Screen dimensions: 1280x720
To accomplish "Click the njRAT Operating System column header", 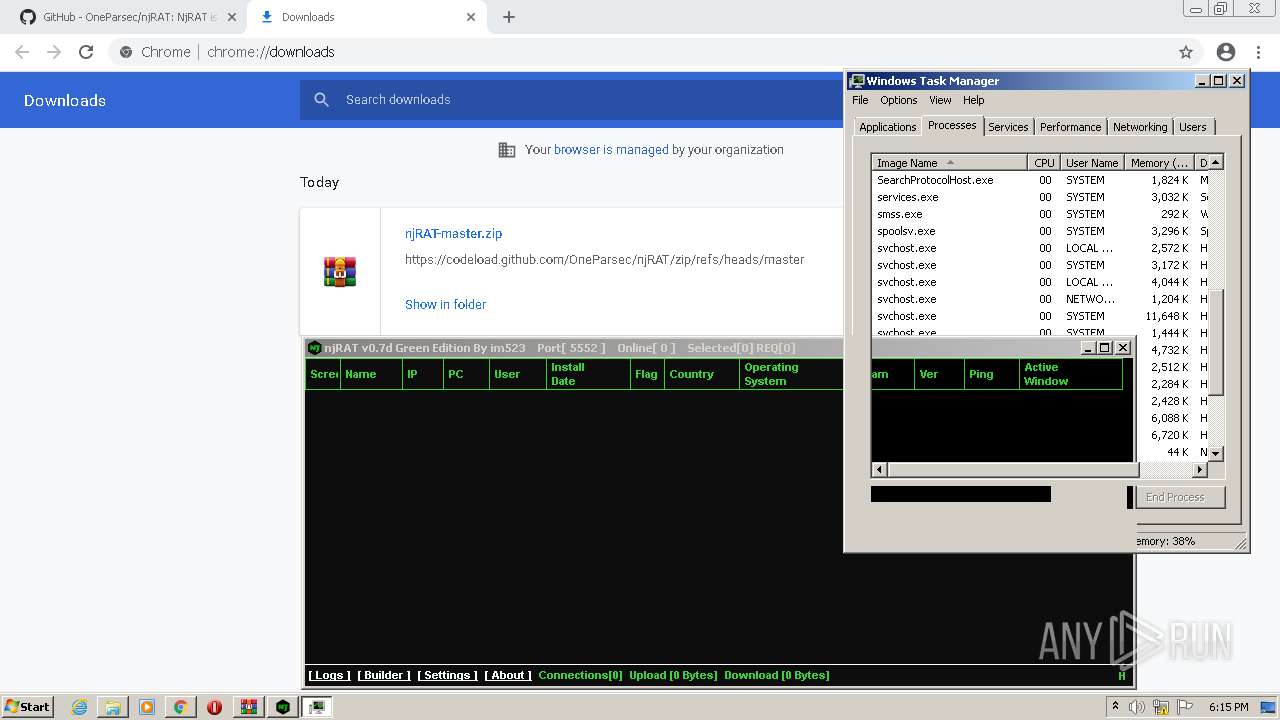I will [x=791, y=374].
